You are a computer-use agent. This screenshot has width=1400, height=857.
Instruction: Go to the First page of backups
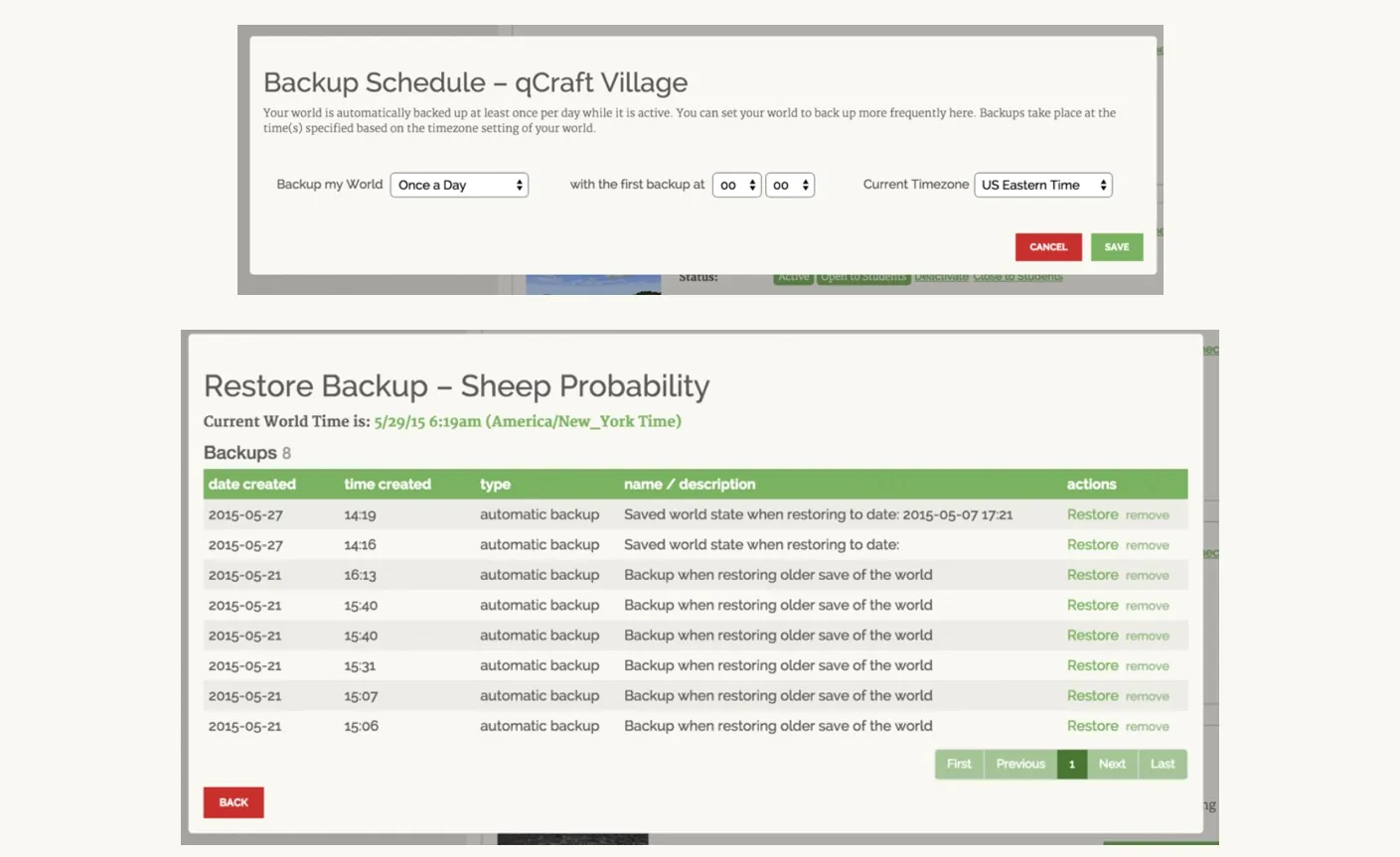point(959,764)
